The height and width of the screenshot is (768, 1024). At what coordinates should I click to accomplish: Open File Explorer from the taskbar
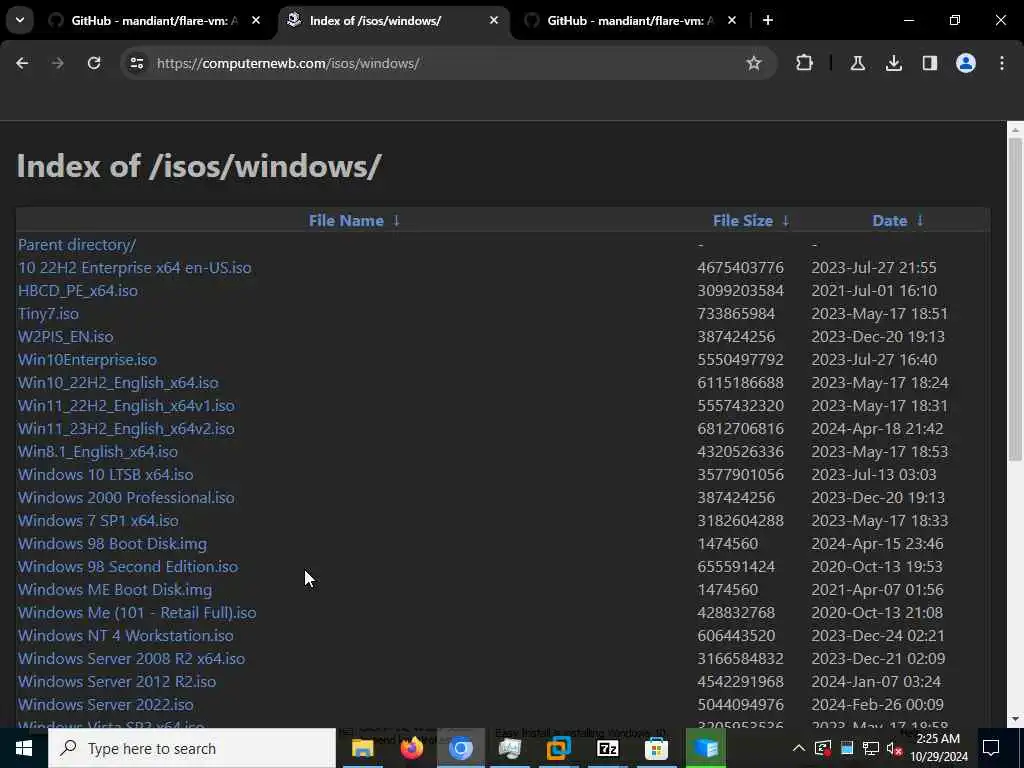point(362,748)
